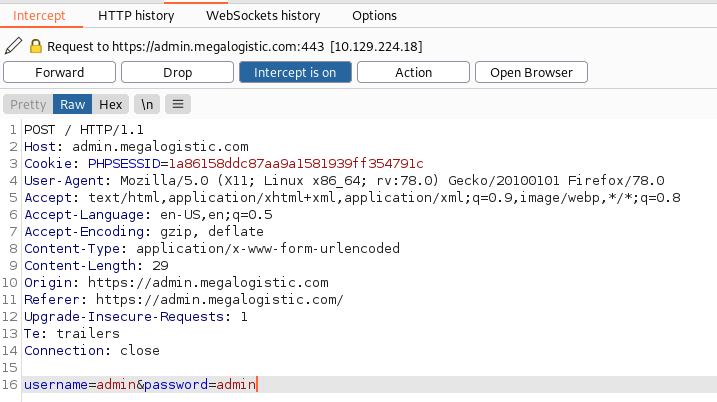Toggle the \n non-printable characters button

click(x=147, y=104)
